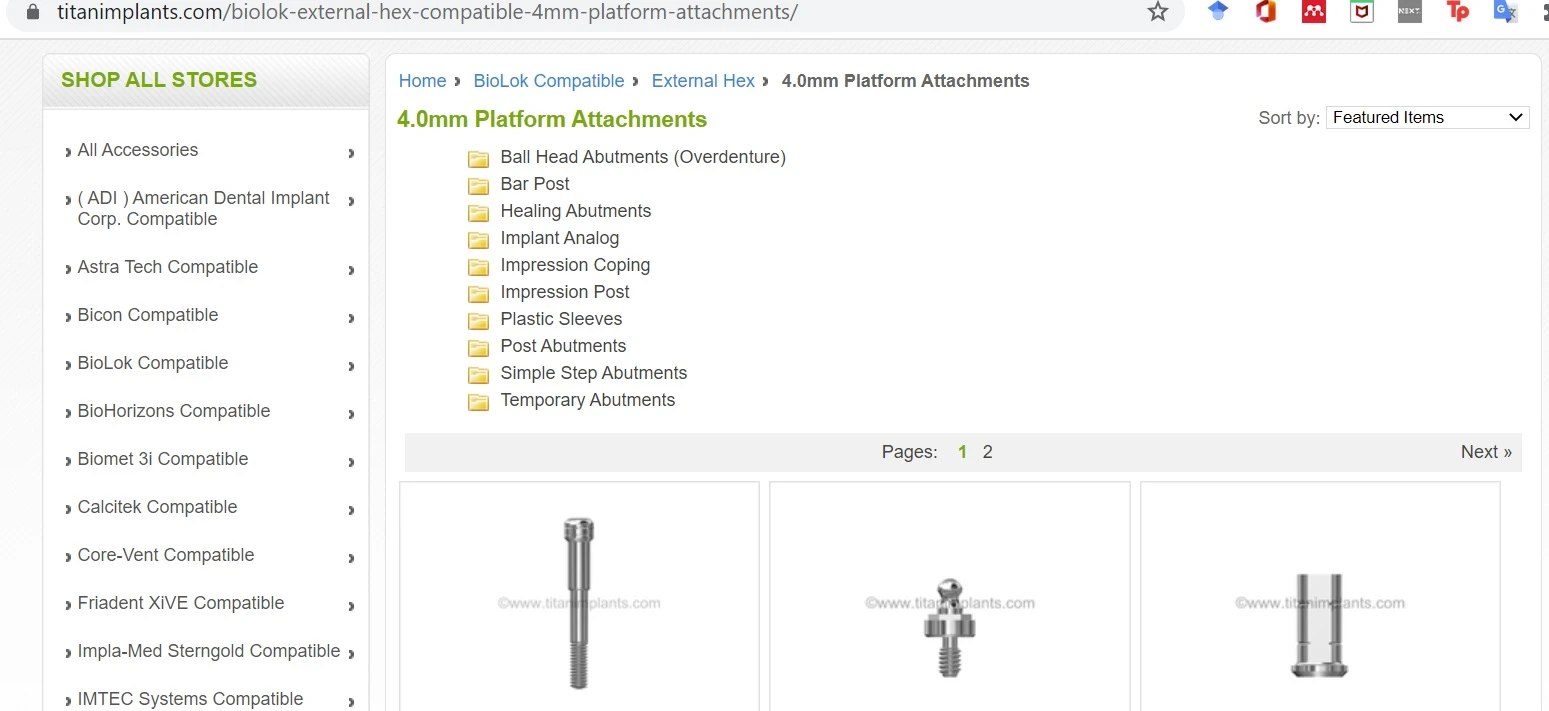Open IMTEC Systems Compatible sidebar item
Viewport: 1549px width, 711px height.
click(x=190, y=699)
